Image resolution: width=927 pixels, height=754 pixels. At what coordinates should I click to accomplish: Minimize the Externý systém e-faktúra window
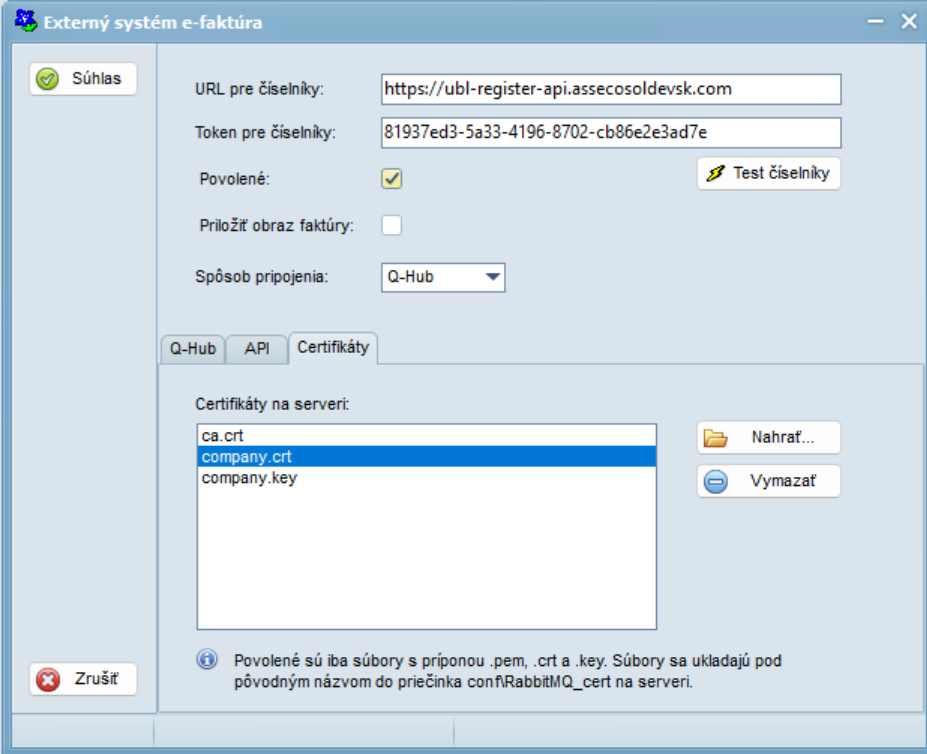coord(876,21)
